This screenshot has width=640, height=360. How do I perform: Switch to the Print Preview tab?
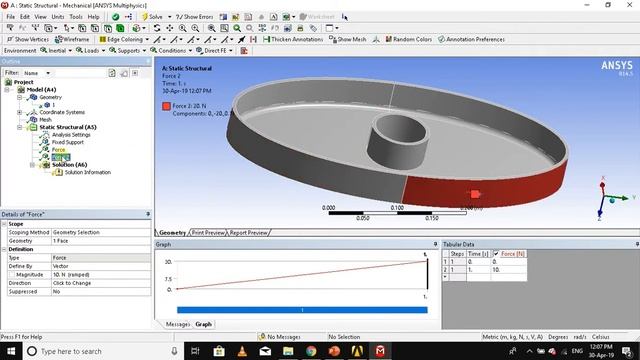pos(208,233)
